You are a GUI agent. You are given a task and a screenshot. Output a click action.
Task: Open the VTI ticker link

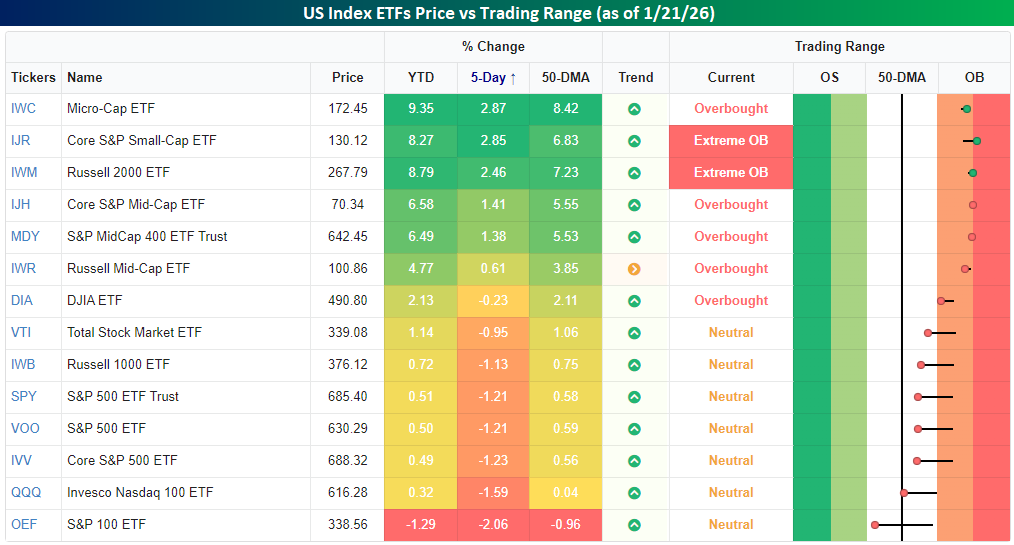point(22,333)
